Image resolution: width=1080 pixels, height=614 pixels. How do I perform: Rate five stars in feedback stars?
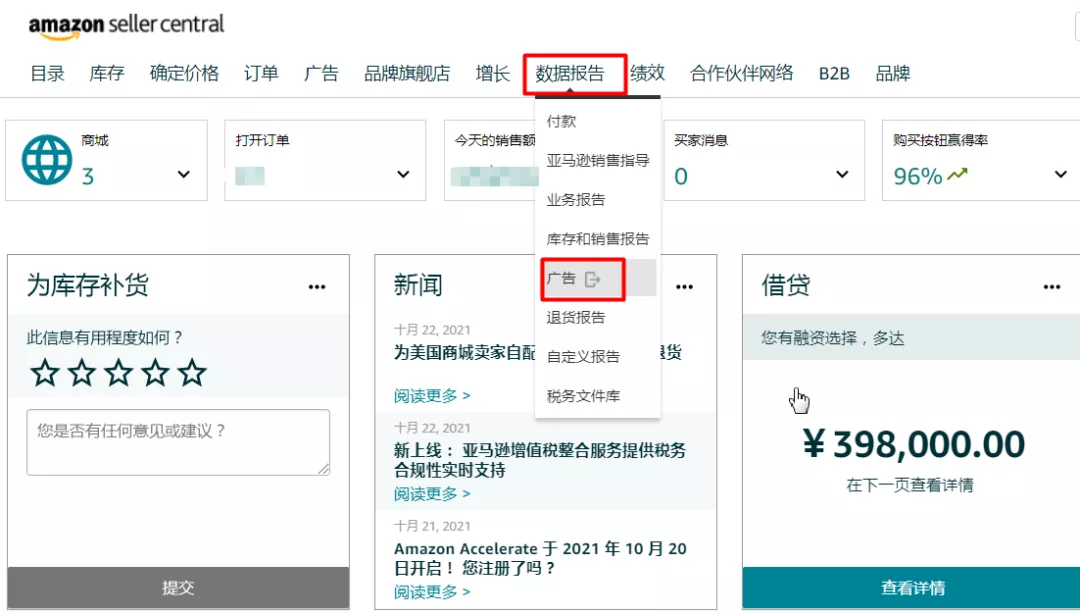pos(192,373)
